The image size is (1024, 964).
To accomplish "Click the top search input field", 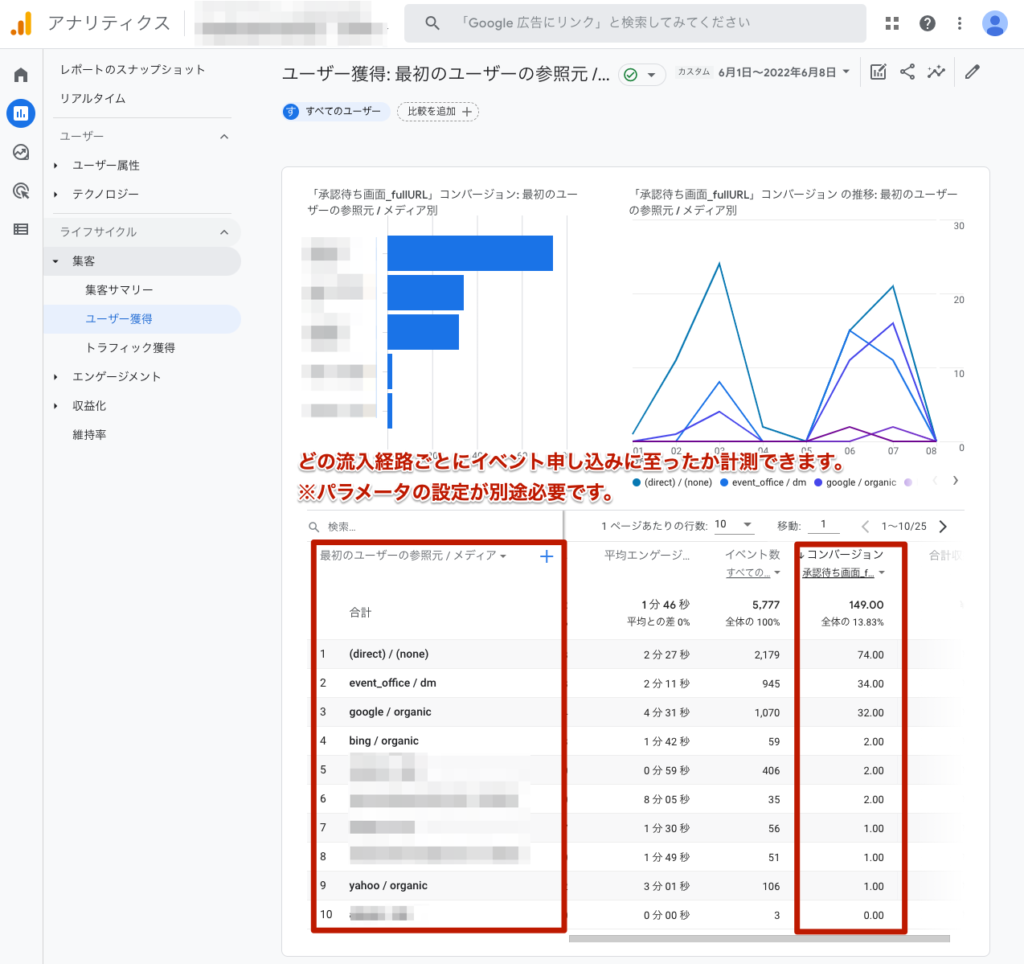I will tap(635, 23).
